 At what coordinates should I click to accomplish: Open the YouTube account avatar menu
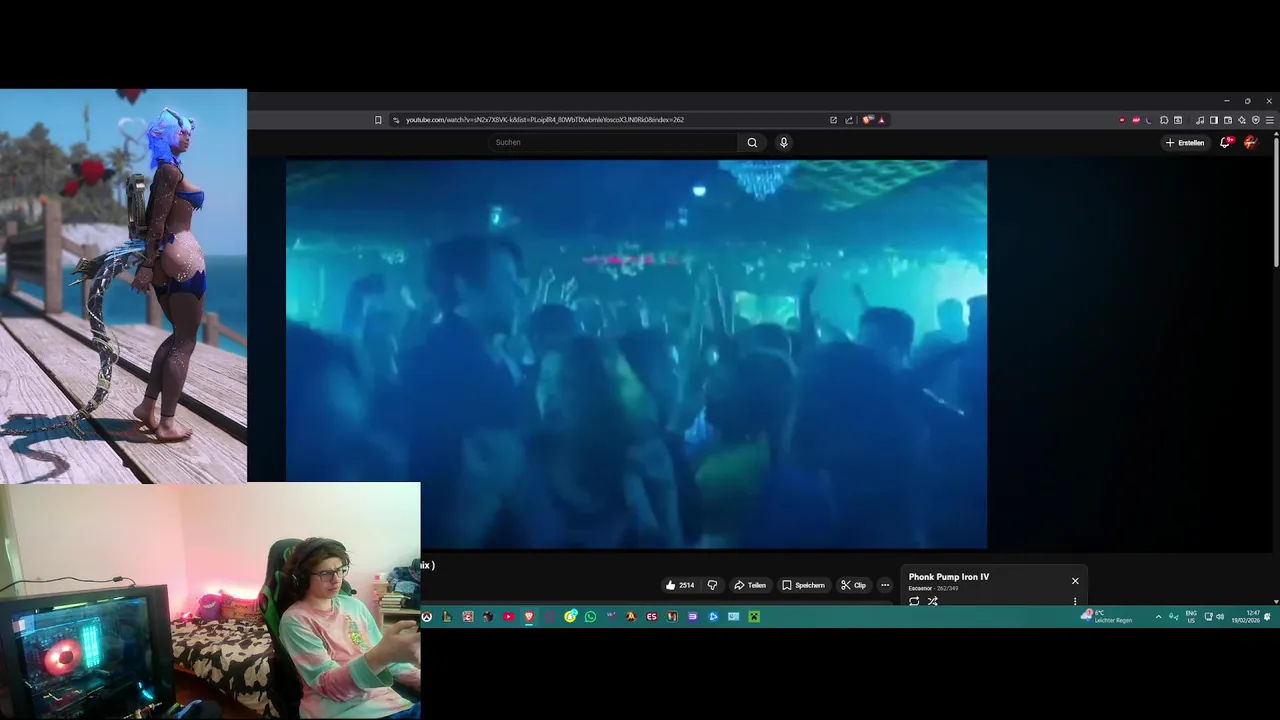pos(1250,142)
